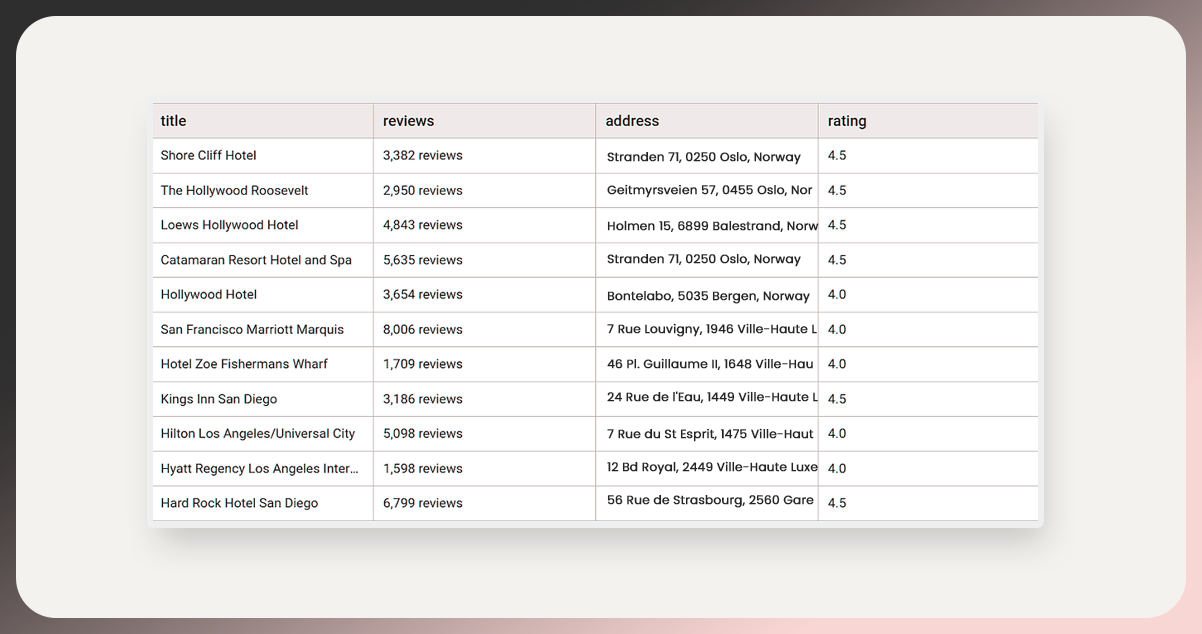Select San Francisco Marriott Marquis row title
Image resolution: width=1202 pixels, height=634 pixels.
[x=252, y=330]
